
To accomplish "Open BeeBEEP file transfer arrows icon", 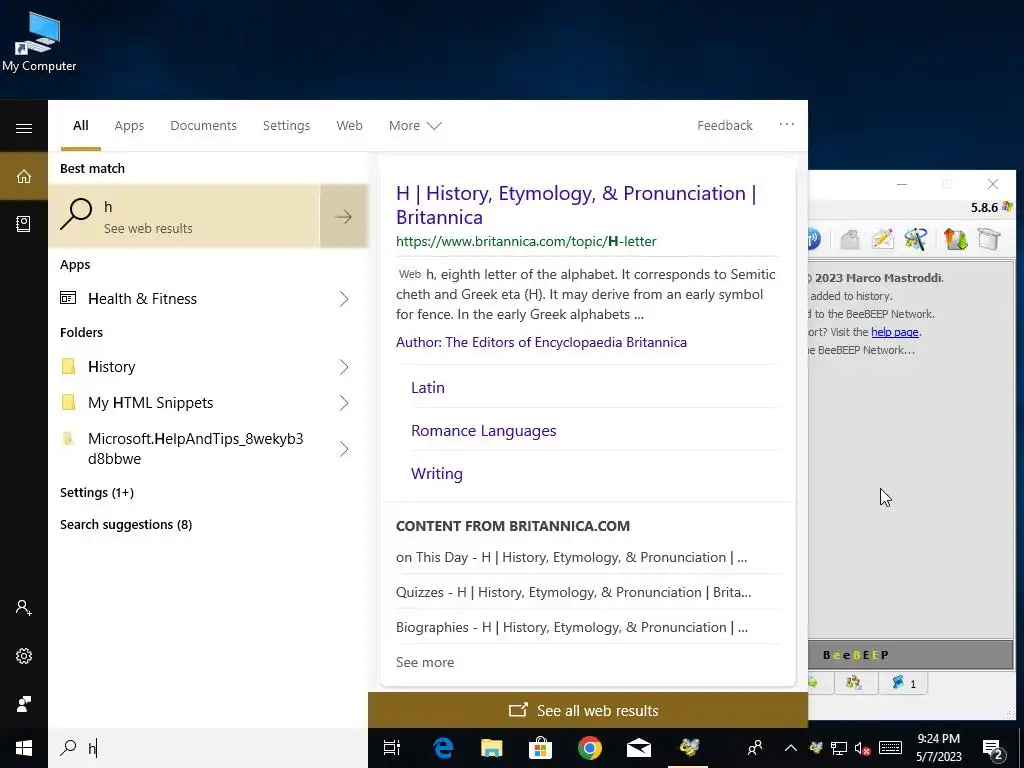I will click(x=955, y=239).
